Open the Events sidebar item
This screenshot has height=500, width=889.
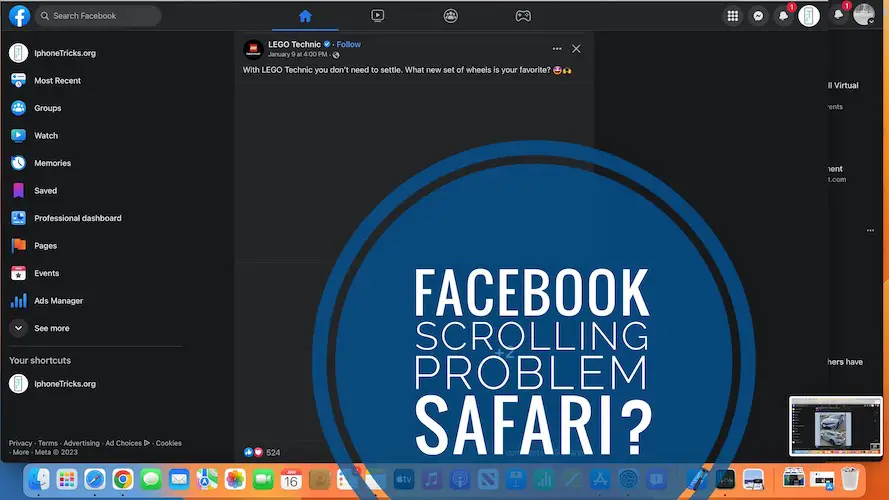coord(46,273)
